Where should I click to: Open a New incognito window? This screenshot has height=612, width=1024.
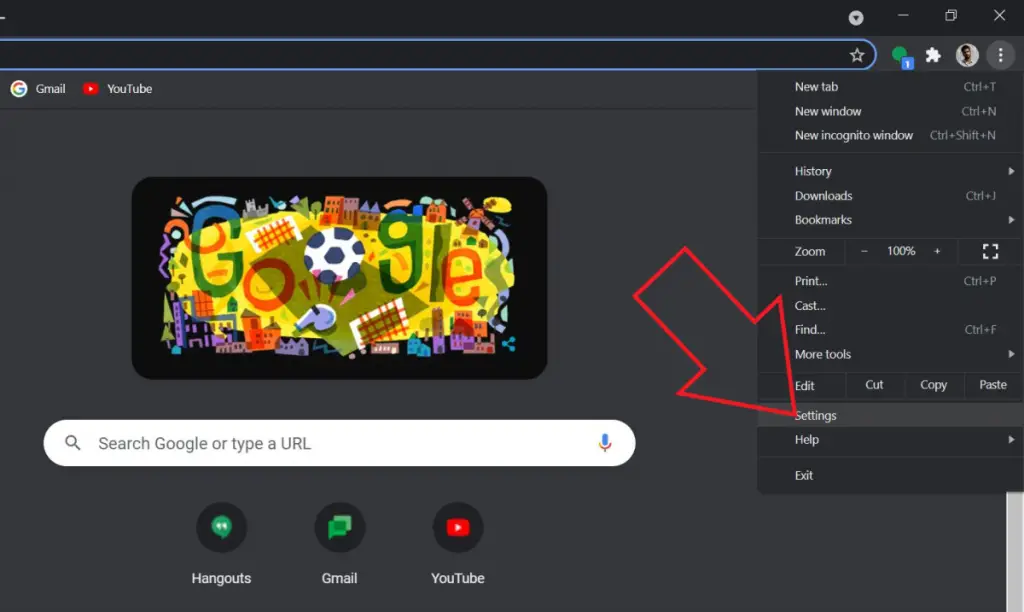[890, 136]
